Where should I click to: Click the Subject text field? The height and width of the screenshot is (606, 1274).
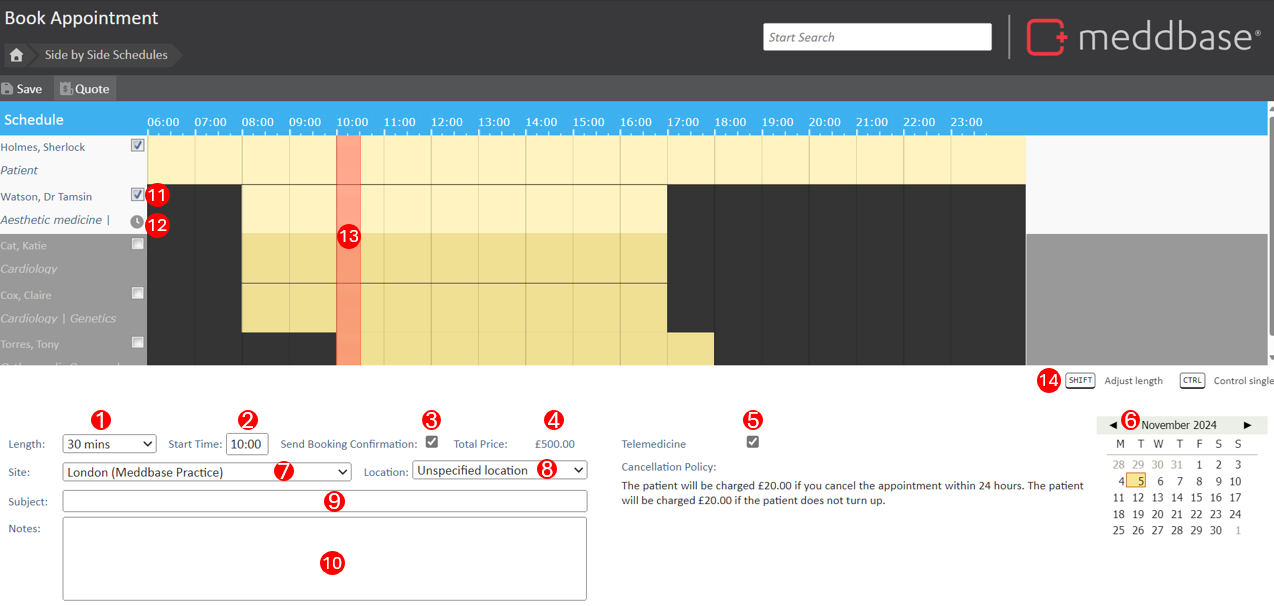[324, 501]
